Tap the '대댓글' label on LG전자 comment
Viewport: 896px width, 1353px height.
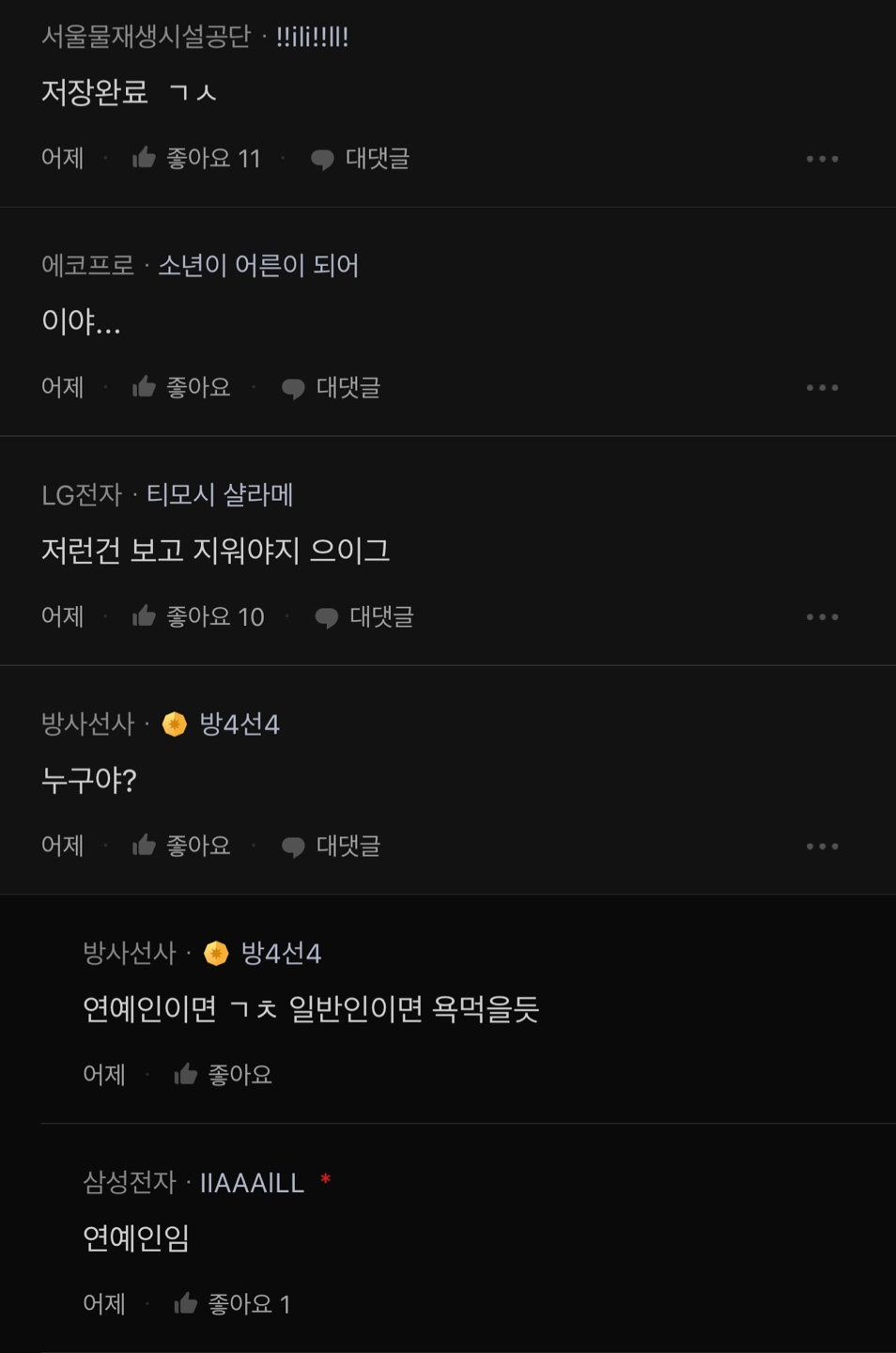(x=381, y=616)
